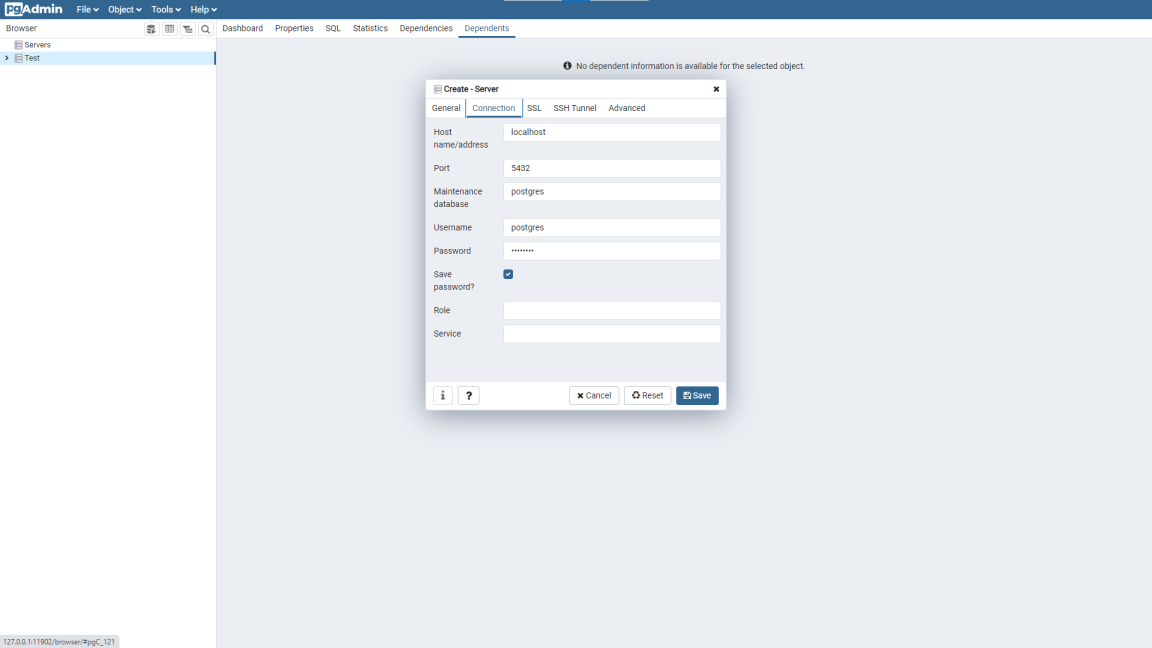Click the Password field
Viewport: 1152px width, 648px height.
(611, 251)
